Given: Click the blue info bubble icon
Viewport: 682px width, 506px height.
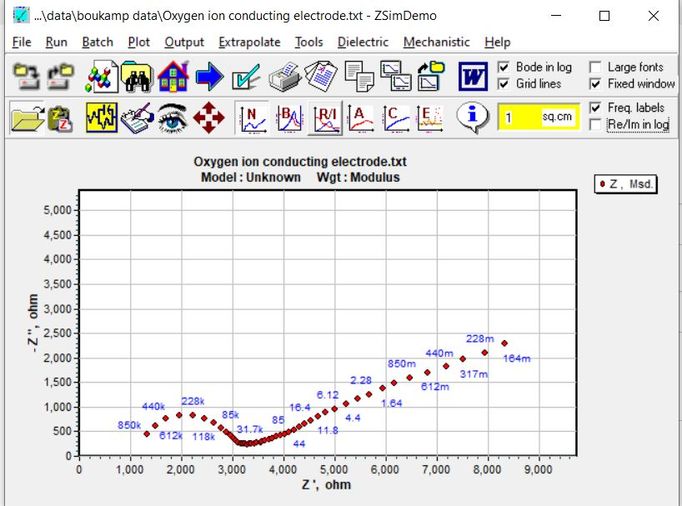Looking at the screenshot, I should (x=472, y=117).
